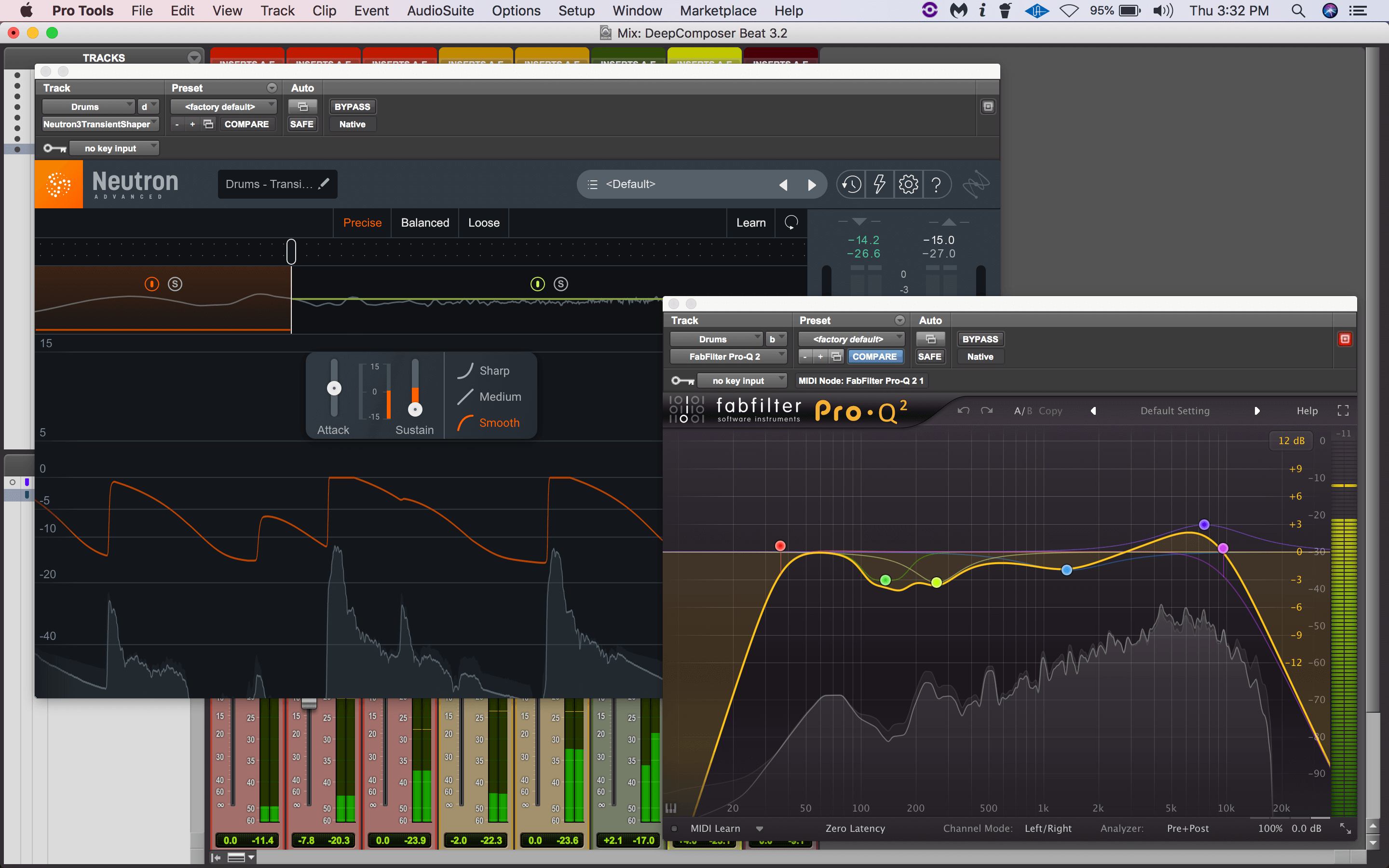Open factory default preset in Neutron window
Screen dimensions: 1389x868
tap(224, 107)
